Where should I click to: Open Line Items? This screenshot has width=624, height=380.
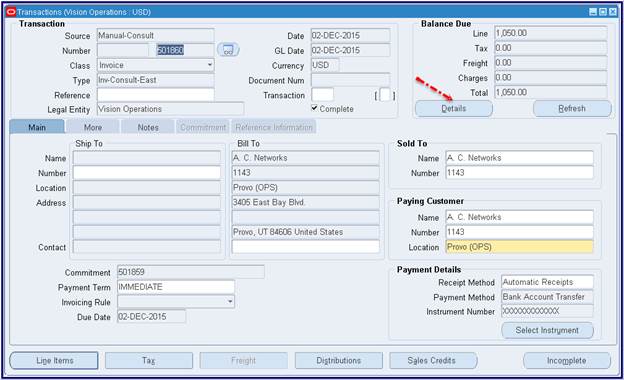(x=54, y=361)
